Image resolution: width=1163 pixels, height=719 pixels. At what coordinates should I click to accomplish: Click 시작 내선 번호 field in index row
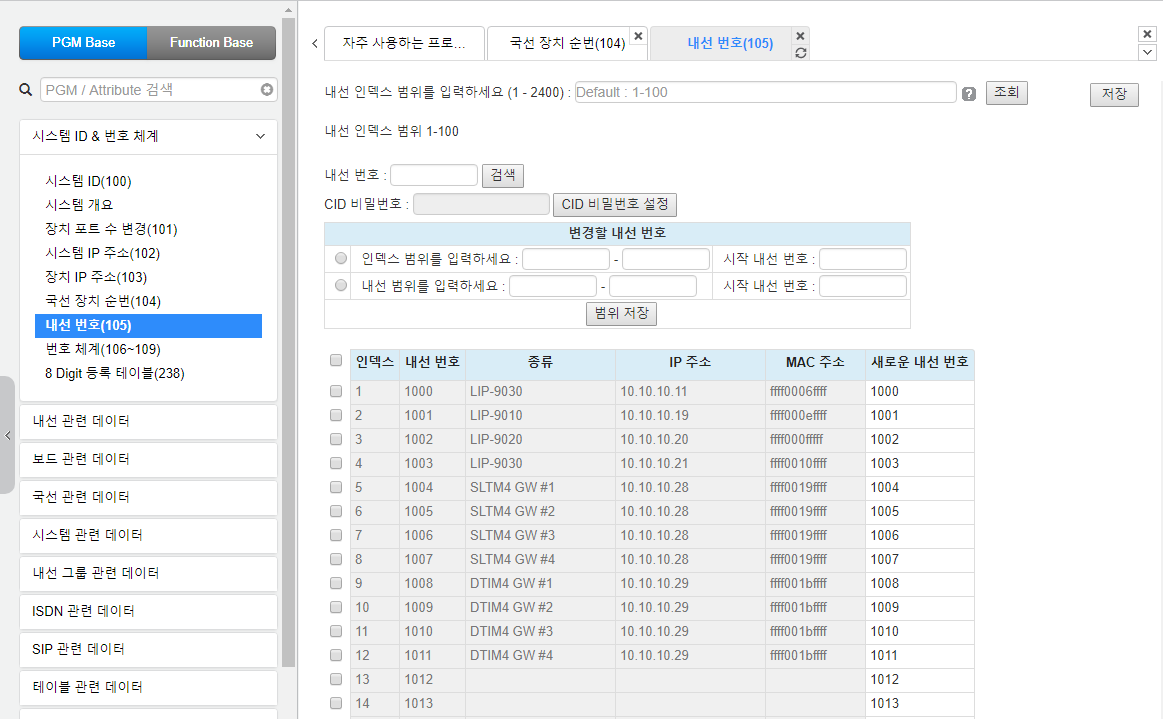(863, 259)
